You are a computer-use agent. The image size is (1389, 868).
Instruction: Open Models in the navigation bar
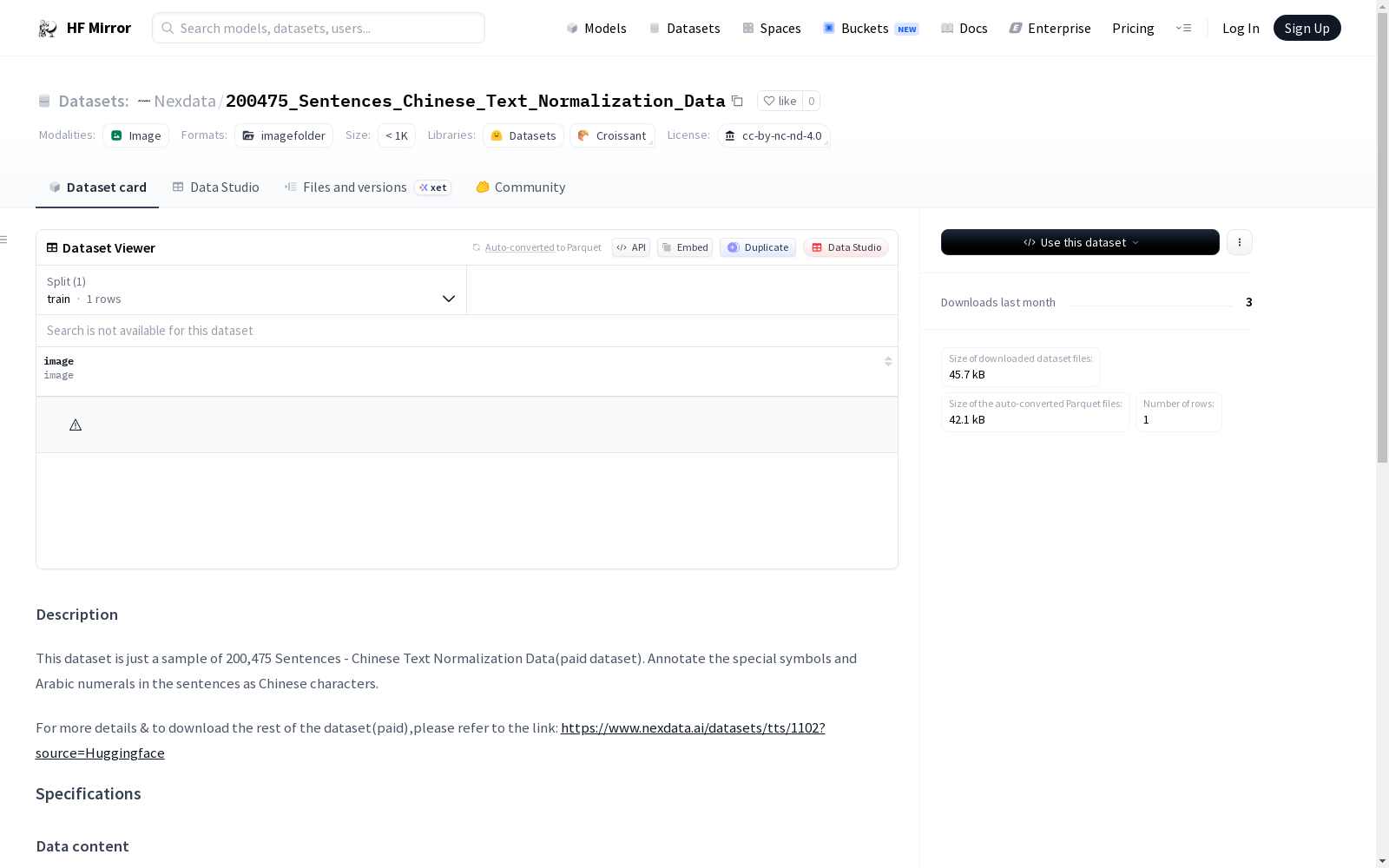click(596, 28)
